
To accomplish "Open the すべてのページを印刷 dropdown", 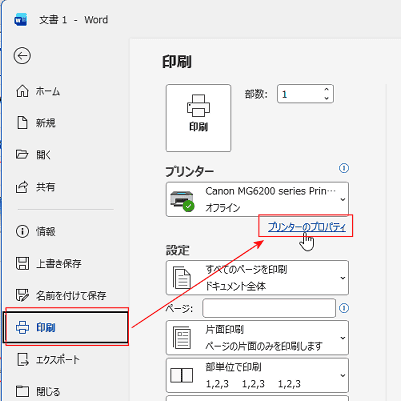I will (x=257, y=278).
